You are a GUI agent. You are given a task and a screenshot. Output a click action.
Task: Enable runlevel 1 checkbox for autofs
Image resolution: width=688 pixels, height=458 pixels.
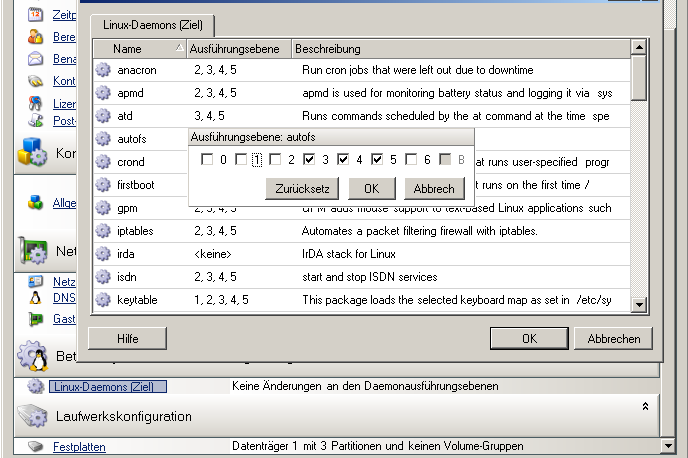(x=241, y=159)
